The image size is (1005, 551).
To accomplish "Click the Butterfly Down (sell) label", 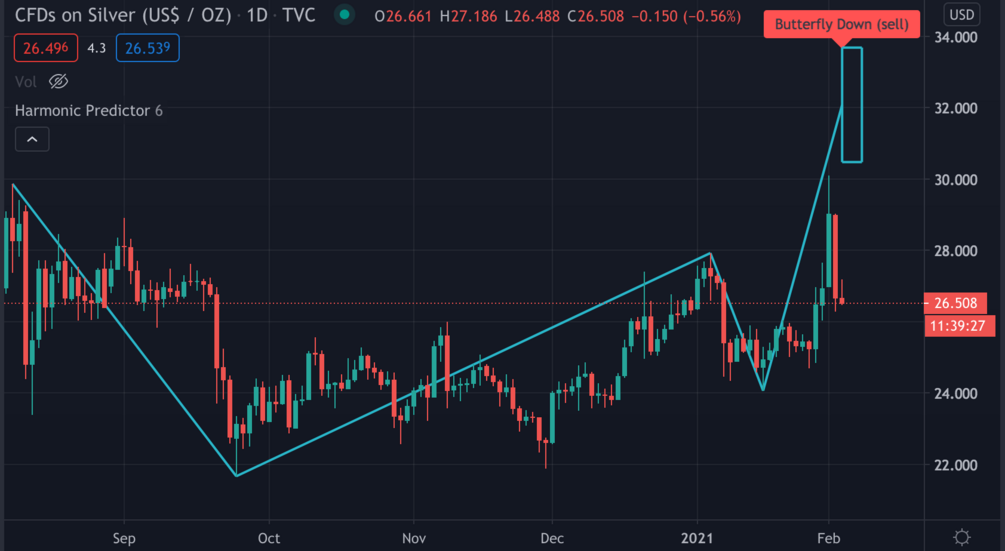I will (842, 24).
